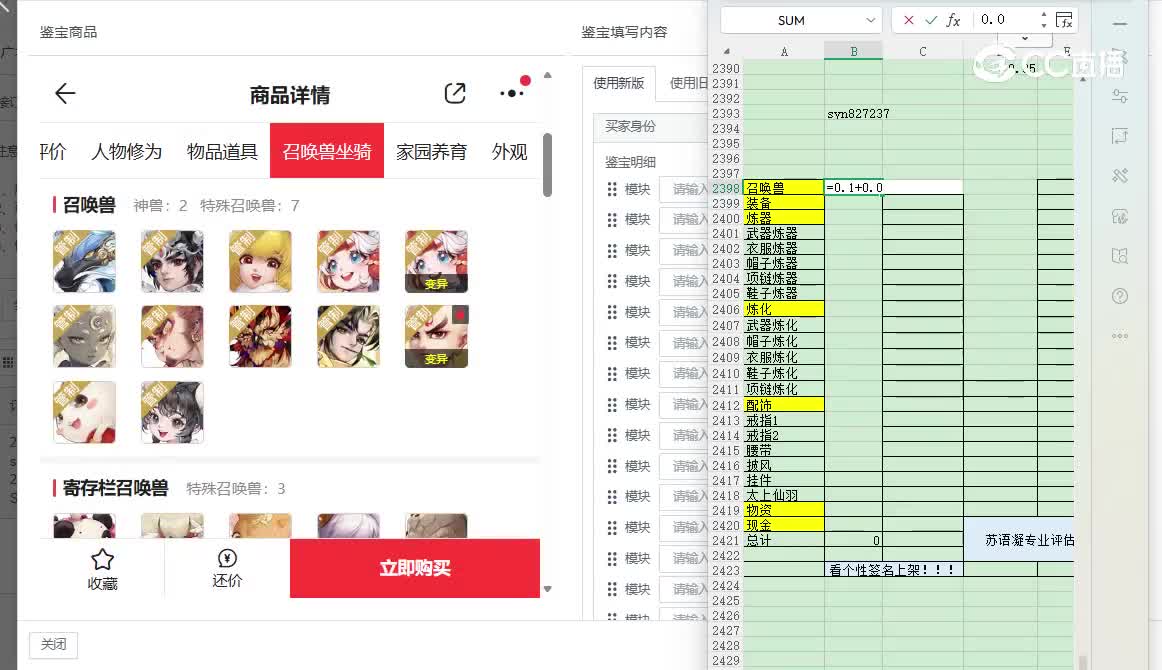Open the insert function fx icon
1162x670 pixels.
(953, 20)
